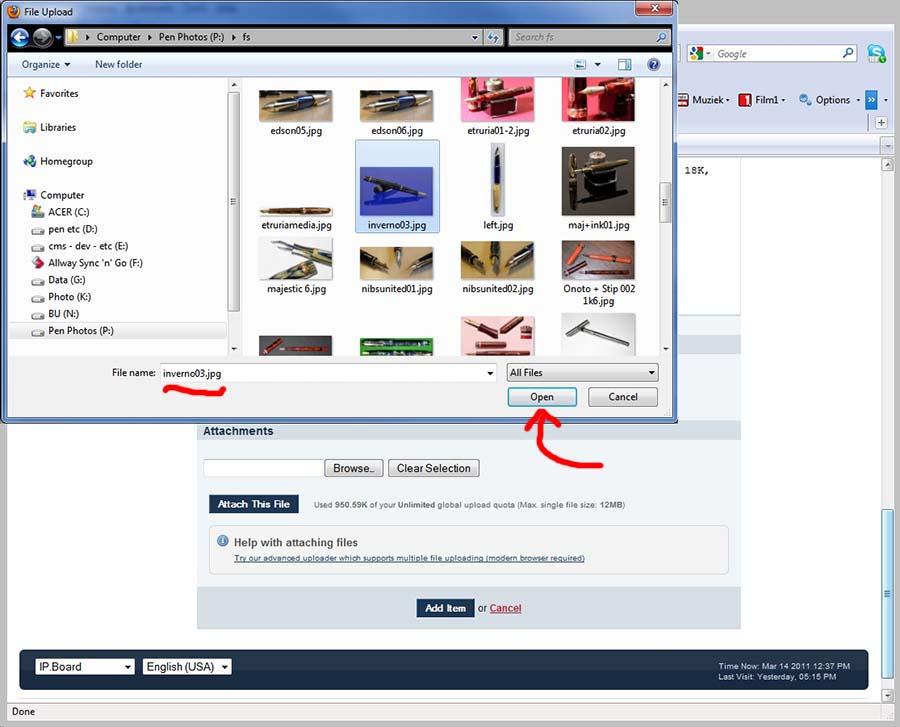The height and width of the screenshot is (727, 900).
Task: Open the ACER (C:) drive
Action: click(x=68, y=212)
